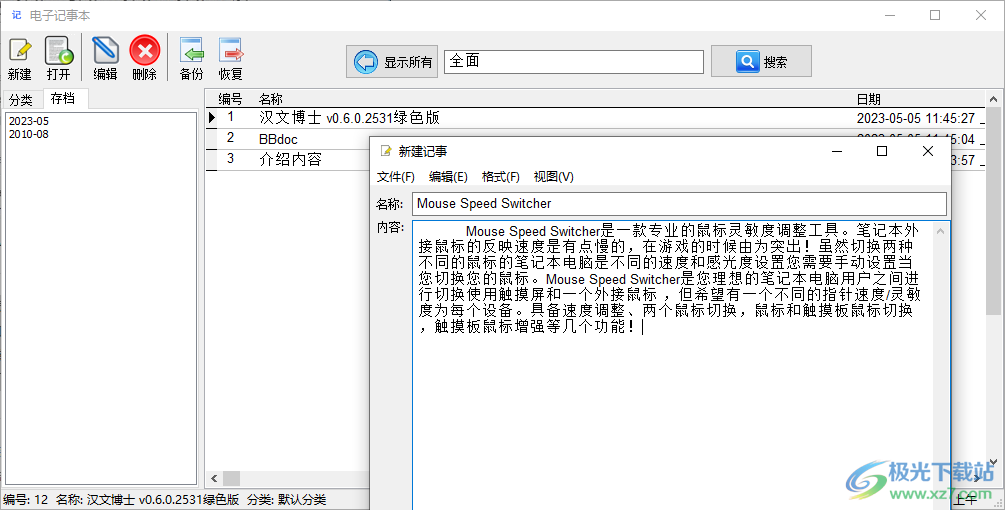Click the 搜索 search button
Screen dimensions: 1005x510
coord(761,62)
